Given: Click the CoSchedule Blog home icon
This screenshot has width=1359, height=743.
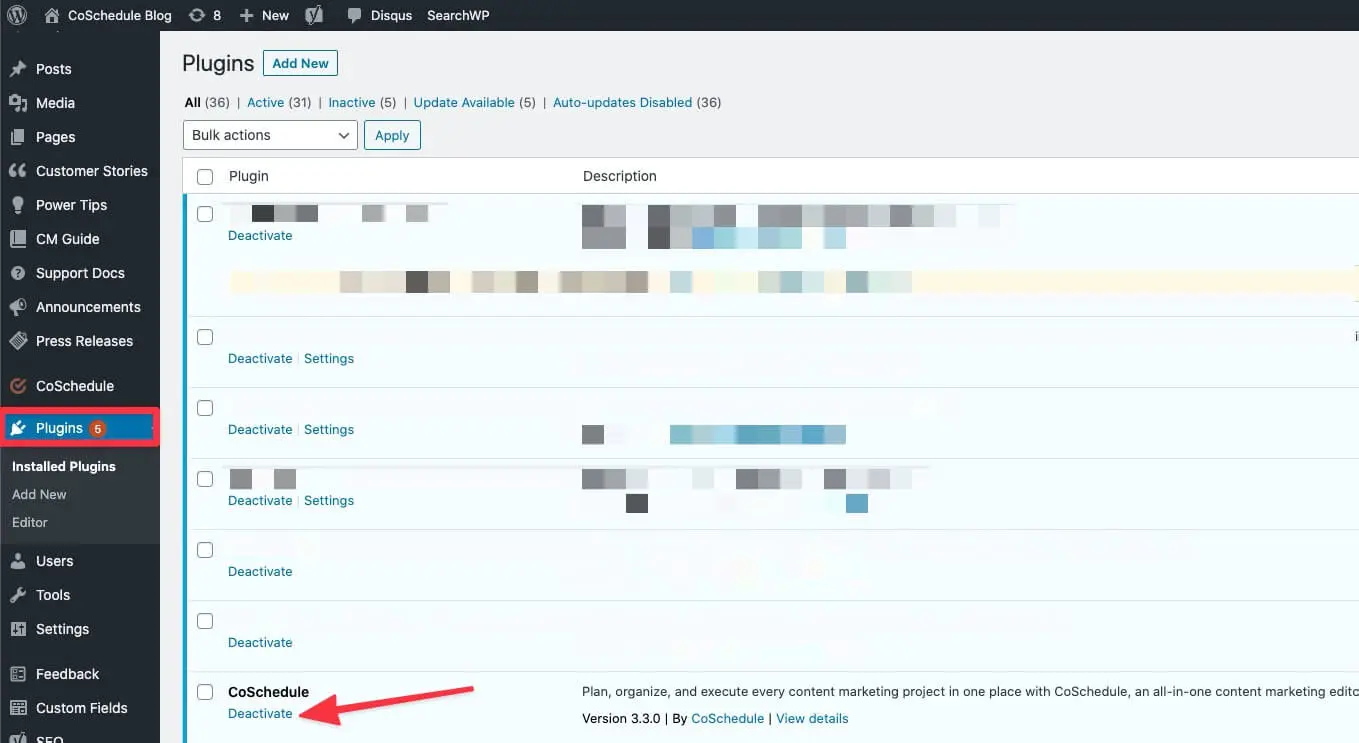Looking at the screenshot, I should [51, 15].
